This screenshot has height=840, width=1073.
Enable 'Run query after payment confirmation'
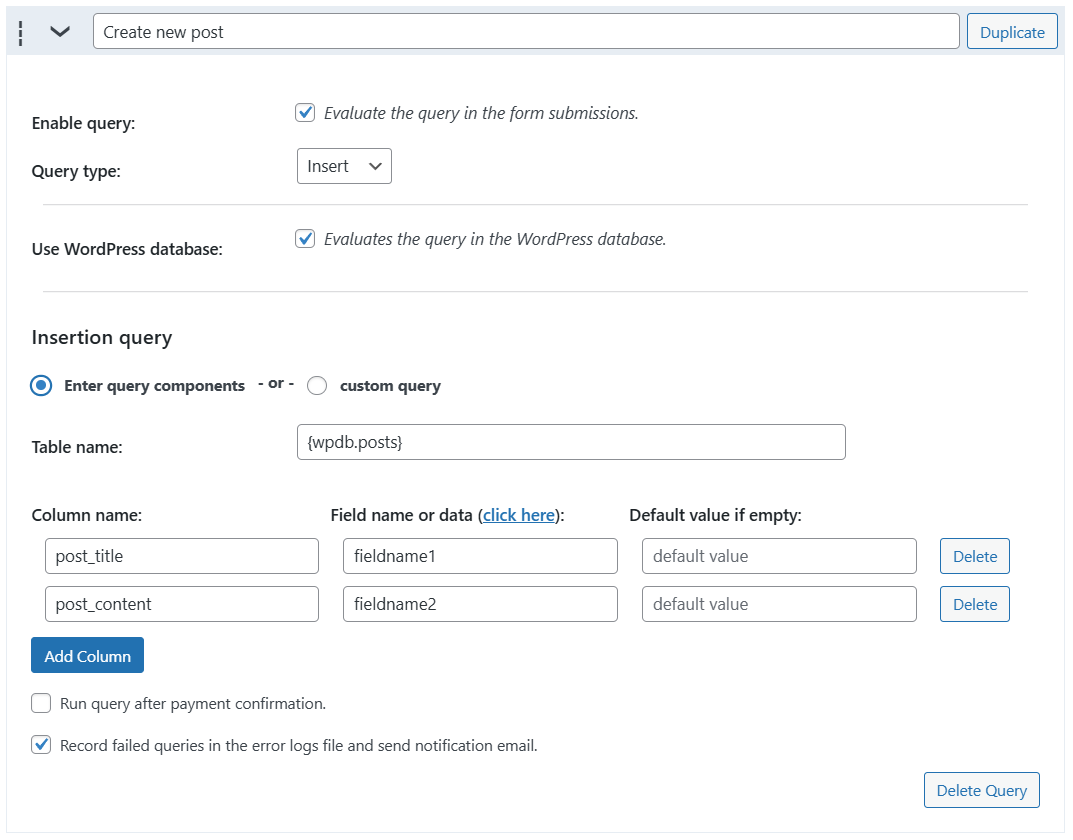point(41,704)
